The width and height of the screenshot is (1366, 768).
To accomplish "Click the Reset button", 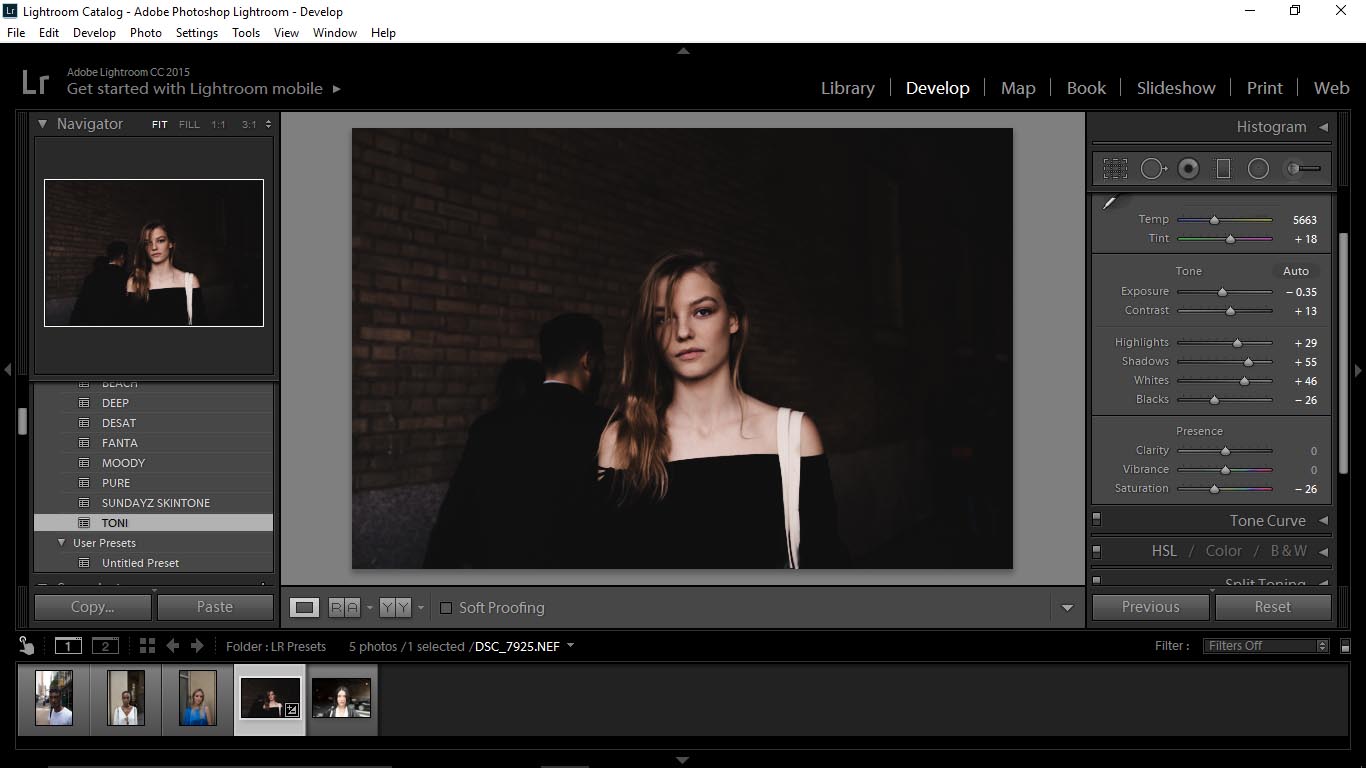I will click(x=1272, y=607).
